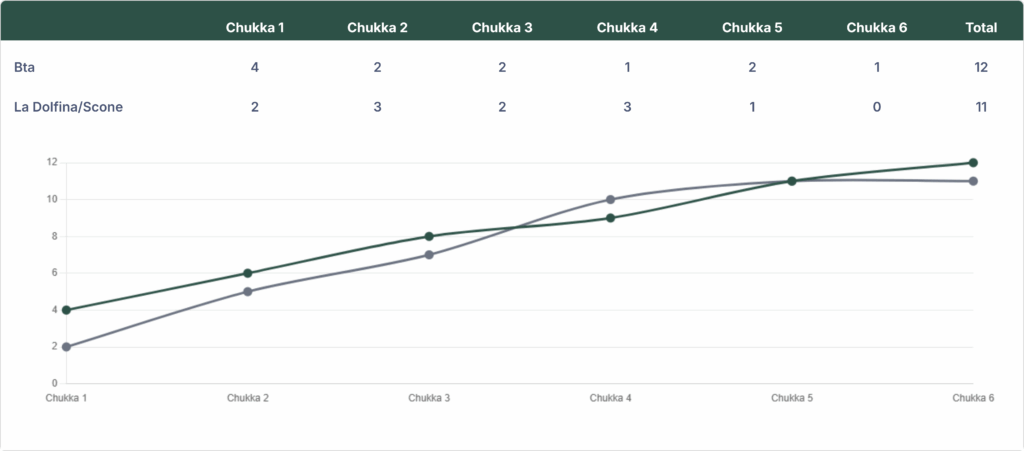Click the Chukka 1 column header

click(x=255, y=27)
